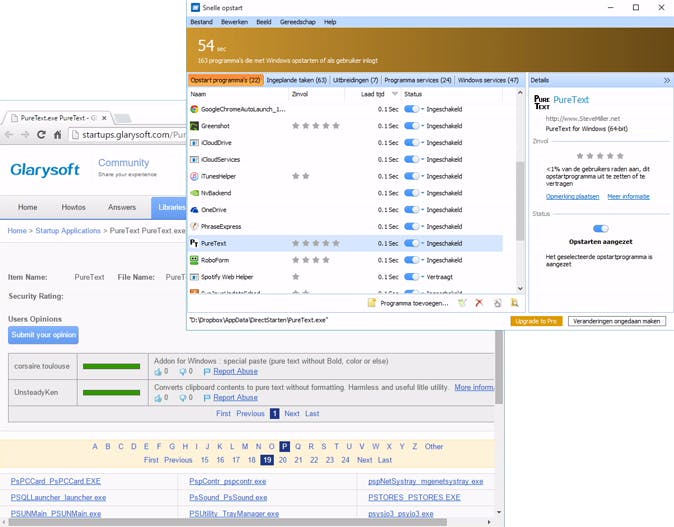Click the iCloudServices row icon

194,159
